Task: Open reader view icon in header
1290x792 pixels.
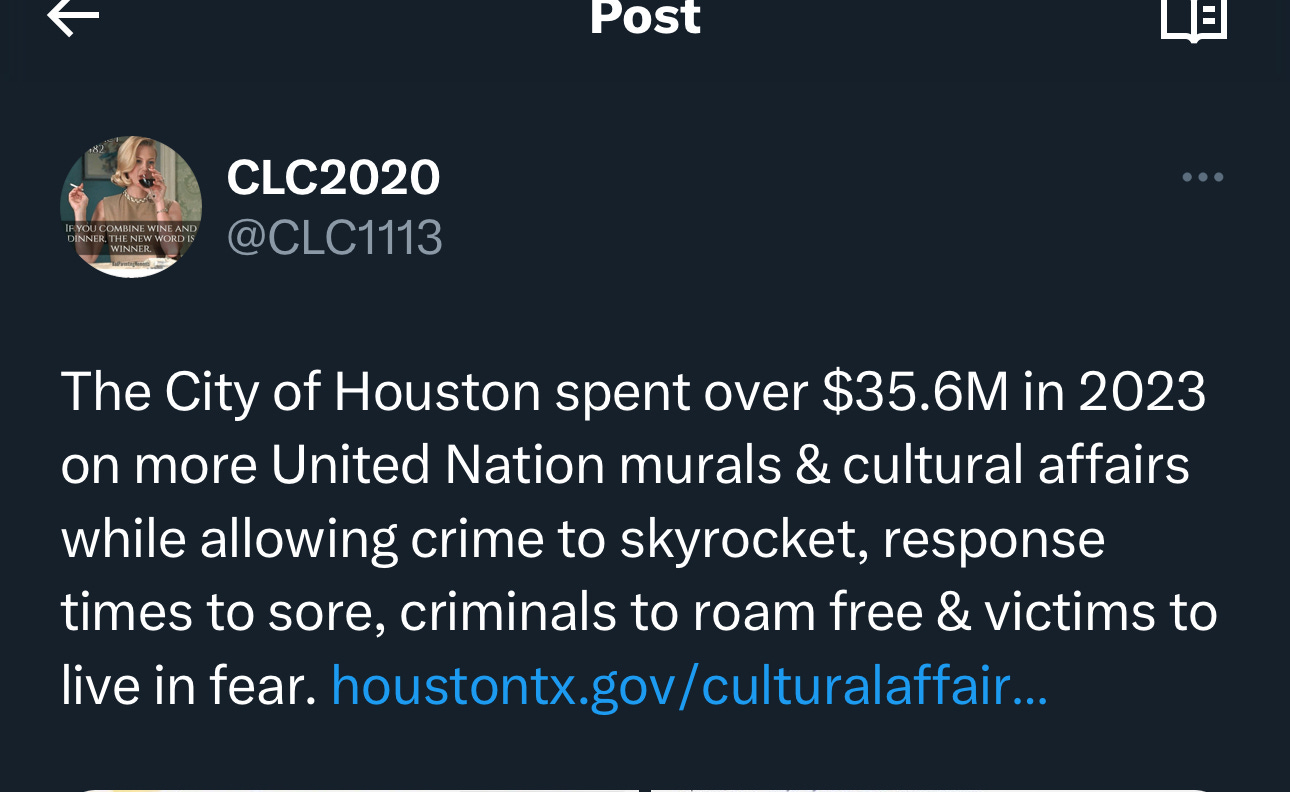Action: 1194,18
